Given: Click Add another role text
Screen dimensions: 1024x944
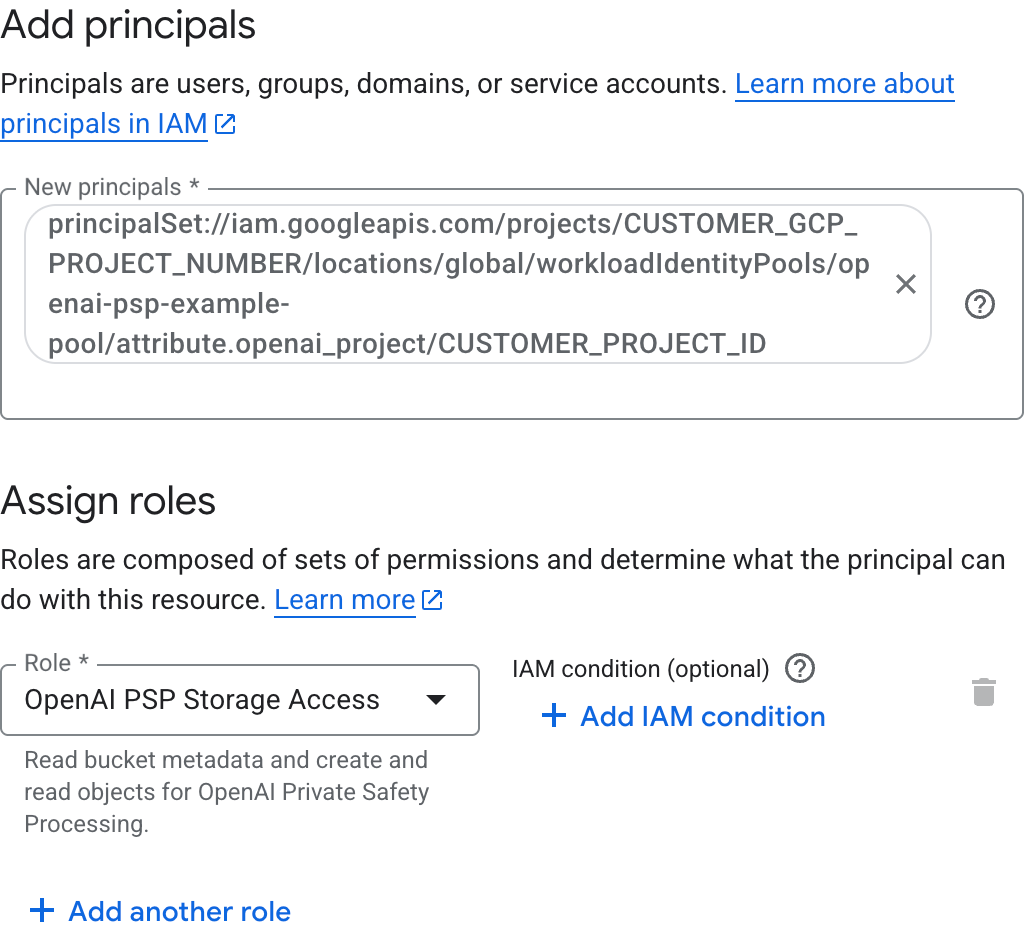Looking at the screenshot, I should pyautogui.click(x=180, y=911).
